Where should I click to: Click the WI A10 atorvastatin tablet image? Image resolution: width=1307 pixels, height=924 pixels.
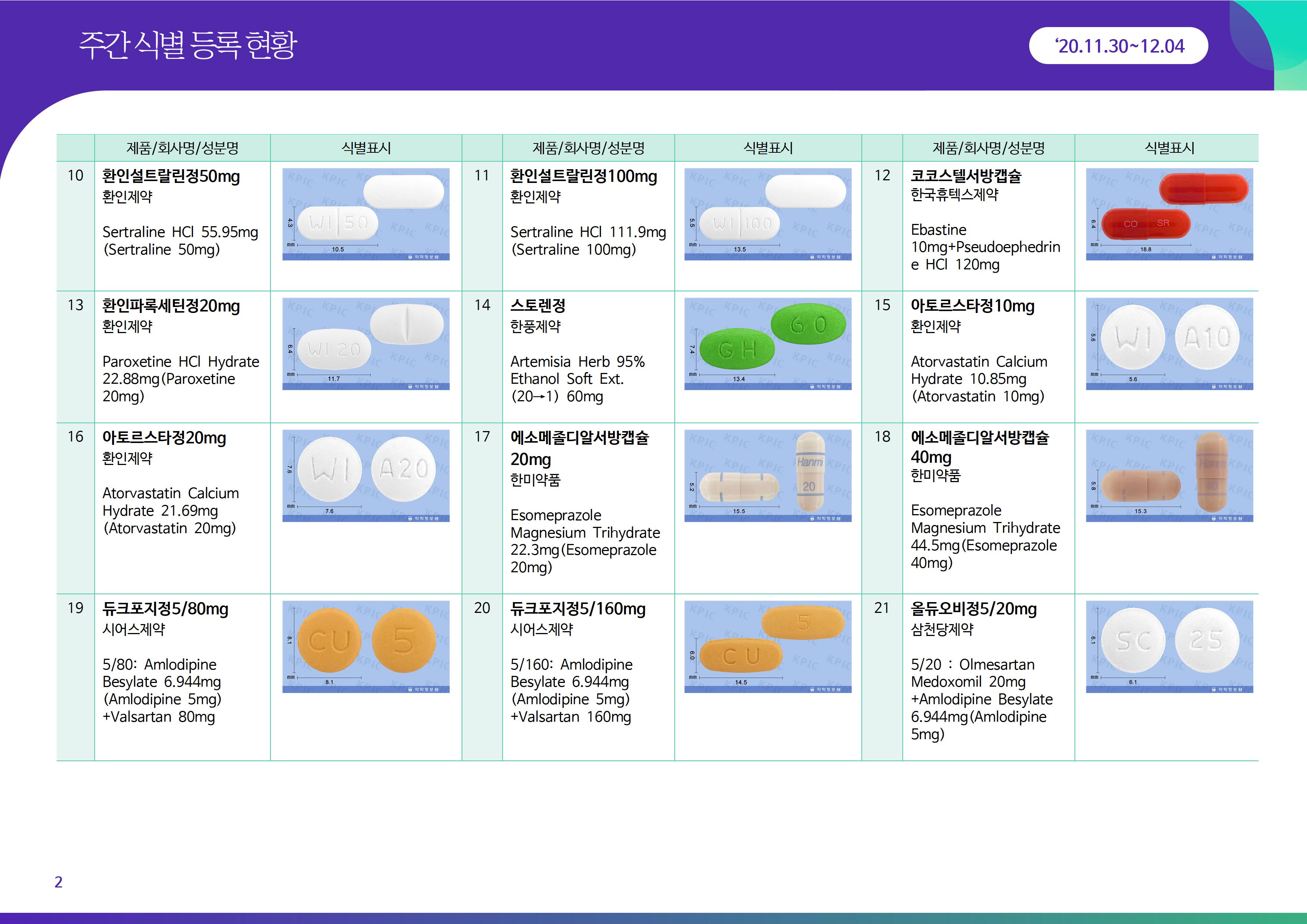coord(1169,344)
